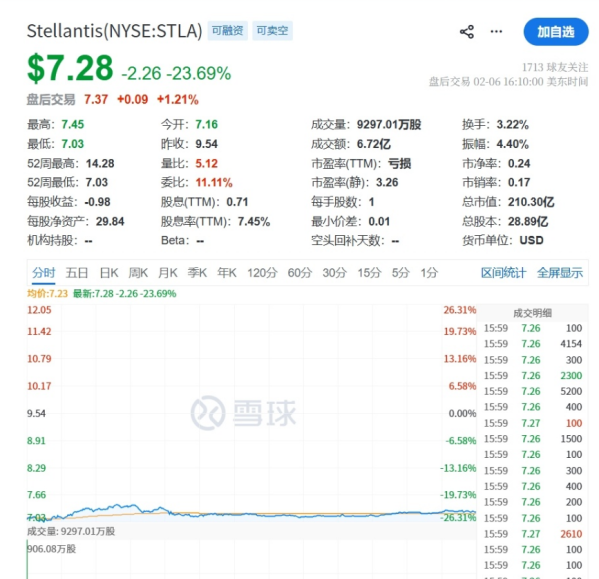Click the 最高 value 7.45
599x579 pixels.
pos(73,125)
